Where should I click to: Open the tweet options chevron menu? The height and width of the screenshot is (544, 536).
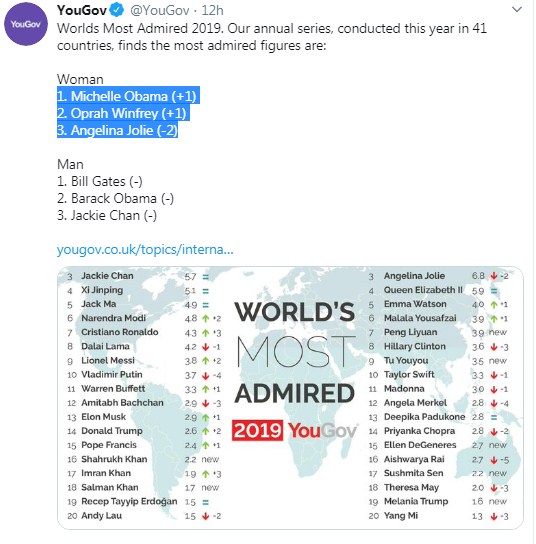tap(517, 10)
